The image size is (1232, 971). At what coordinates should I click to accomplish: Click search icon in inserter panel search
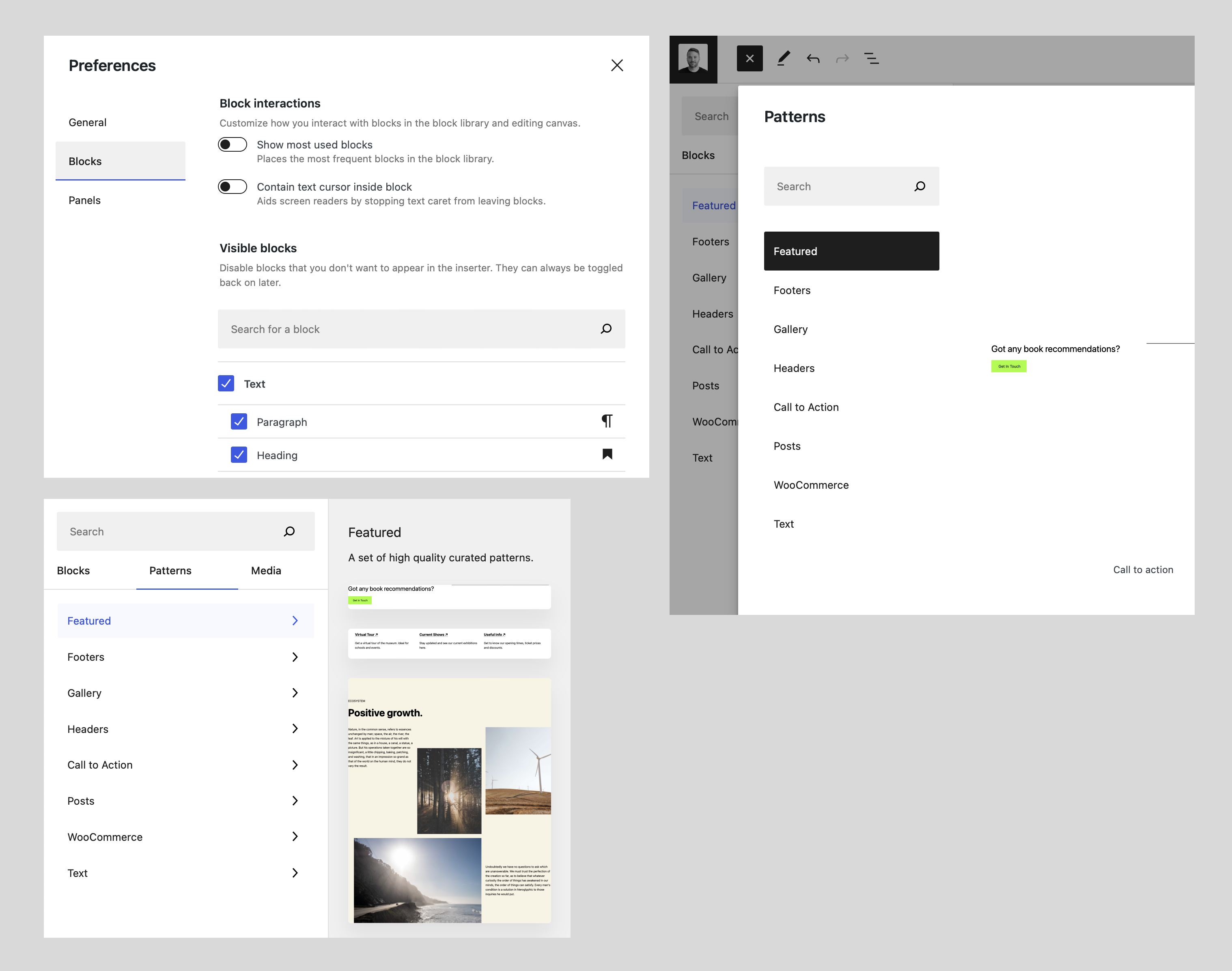click(x=289, y=531)
